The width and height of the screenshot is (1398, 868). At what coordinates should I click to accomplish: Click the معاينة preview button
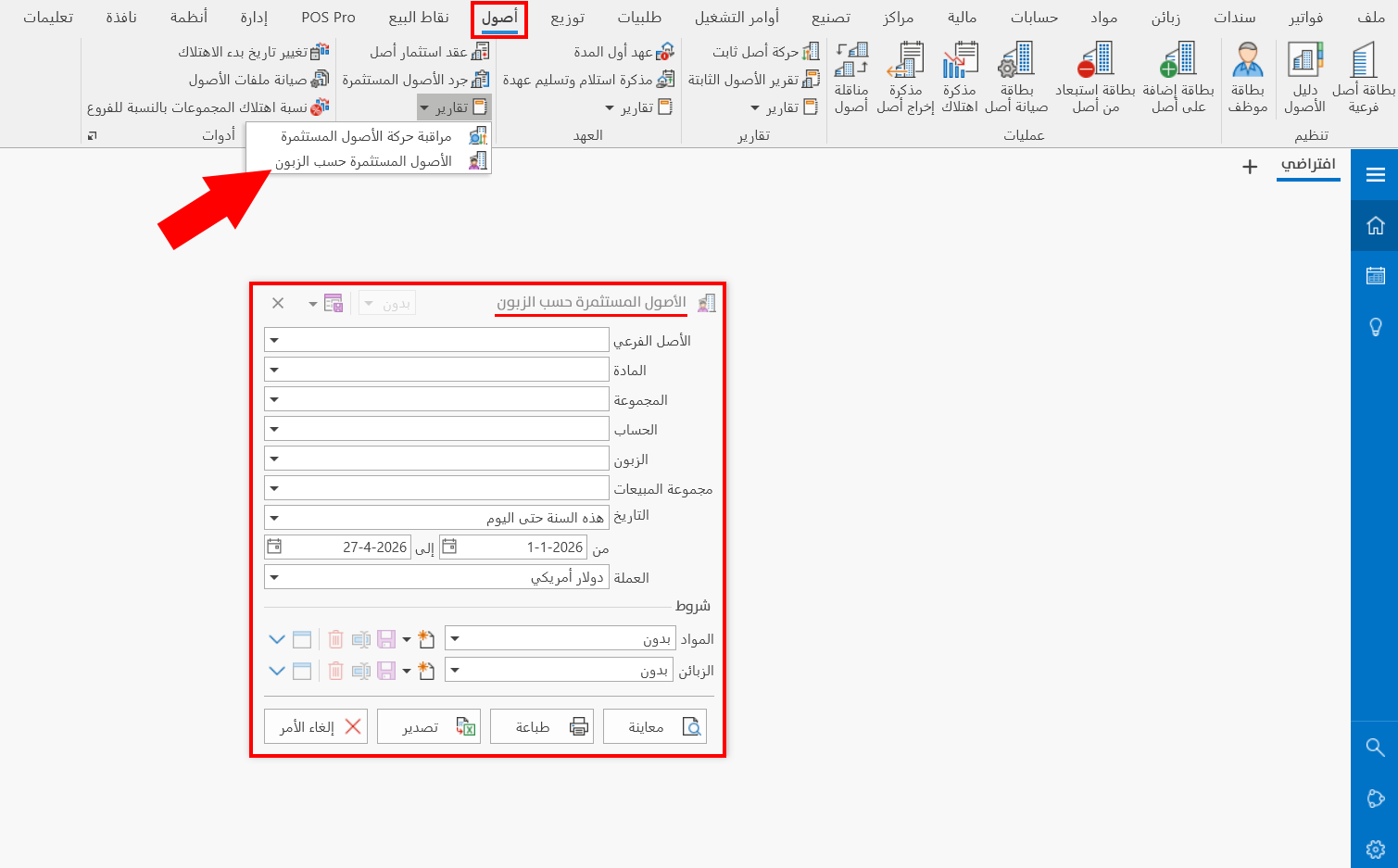[655, 726]
